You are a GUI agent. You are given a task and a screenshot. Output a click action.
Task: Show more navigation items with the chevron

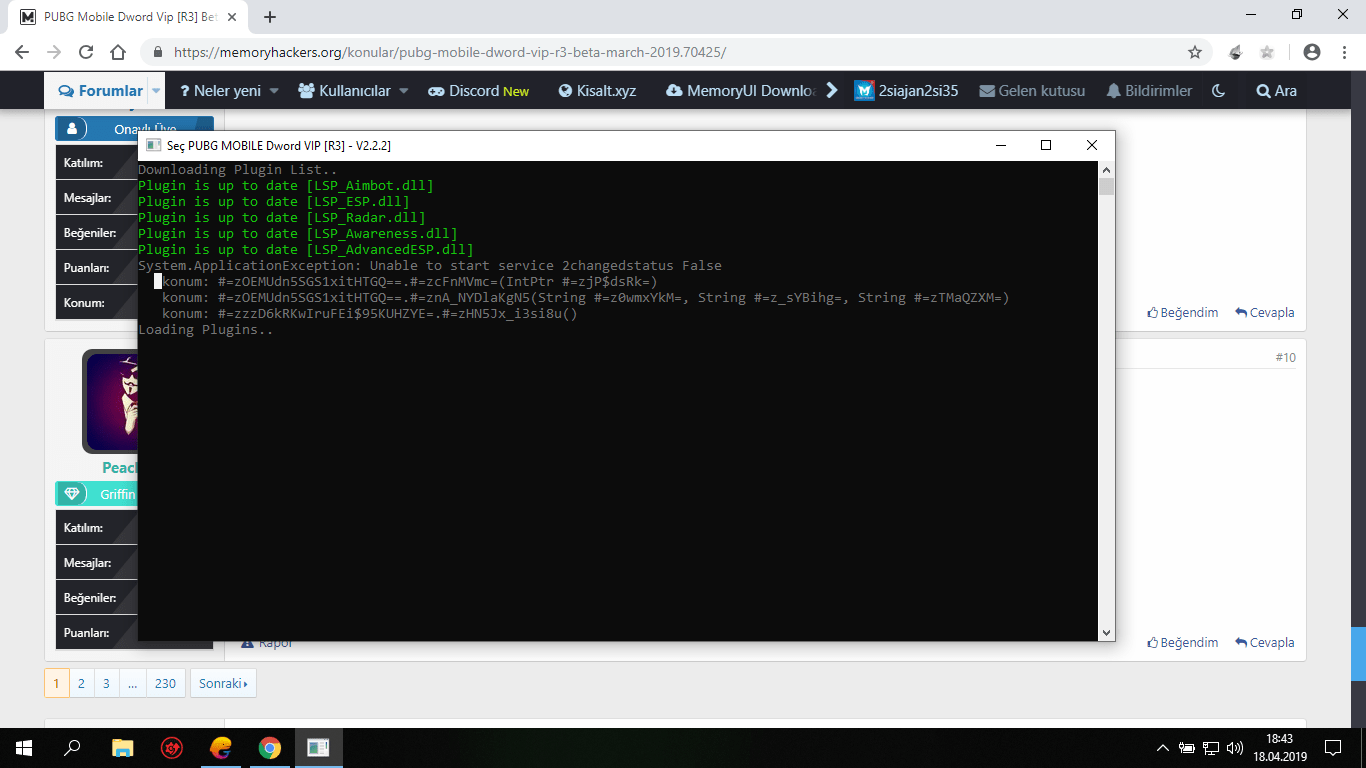coord(832,91)
